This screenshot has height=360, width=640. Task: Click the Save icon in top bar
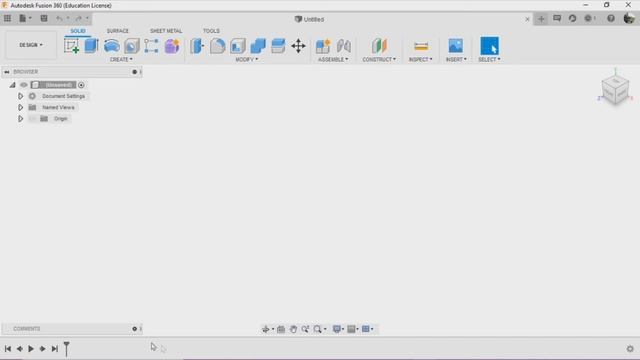[44, 18]
